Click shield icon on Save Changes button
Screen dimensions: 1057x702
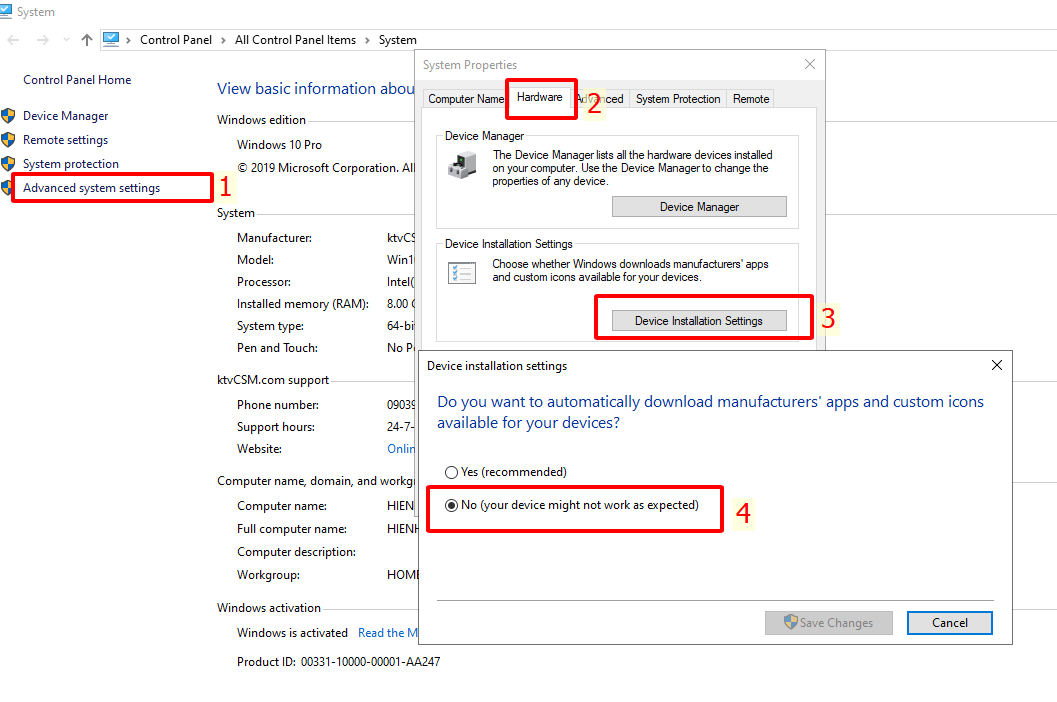coord(791,622)
